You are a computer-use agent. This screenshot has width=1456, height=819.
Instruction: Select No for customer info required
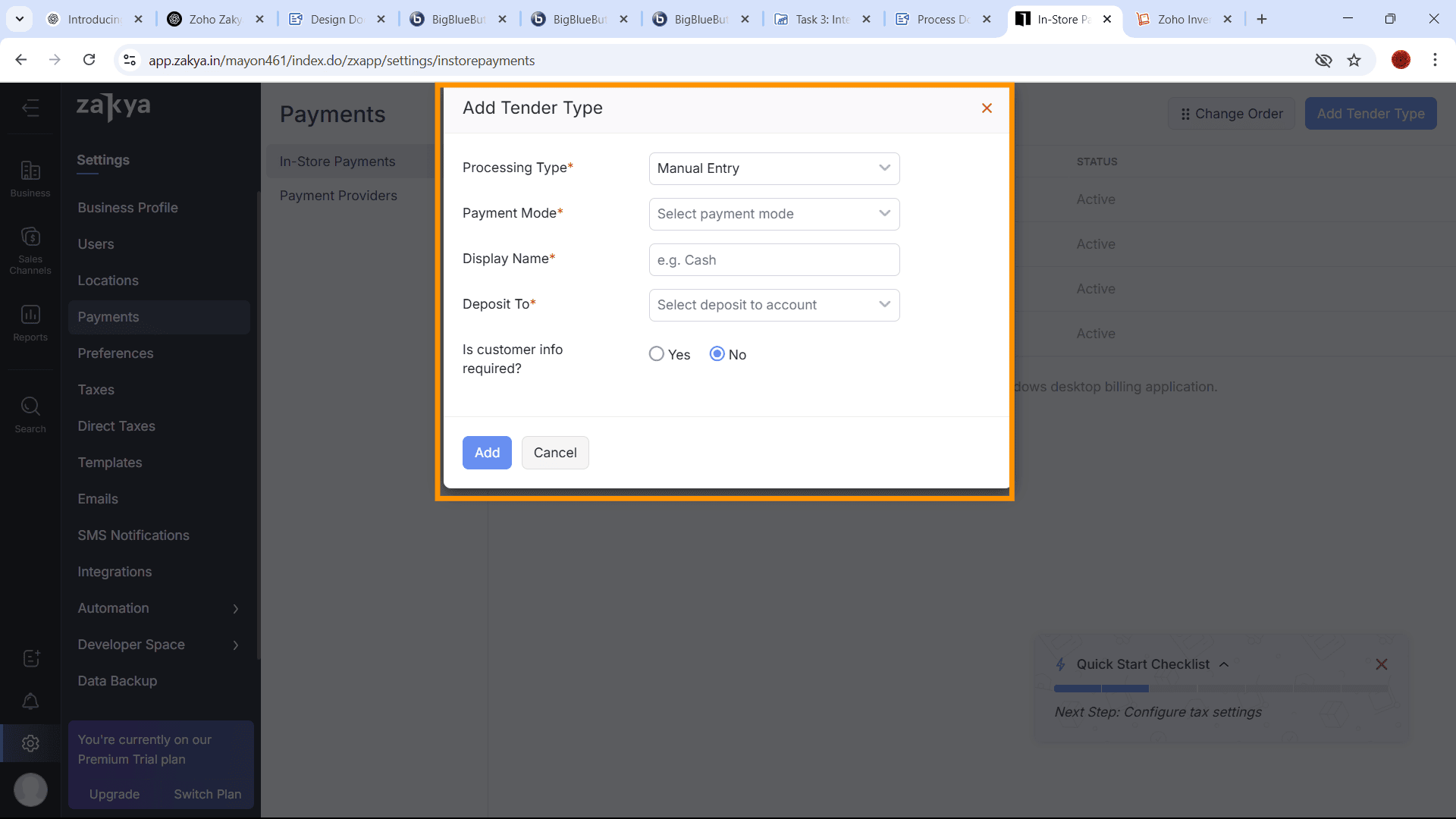click(x=717, y=354)
